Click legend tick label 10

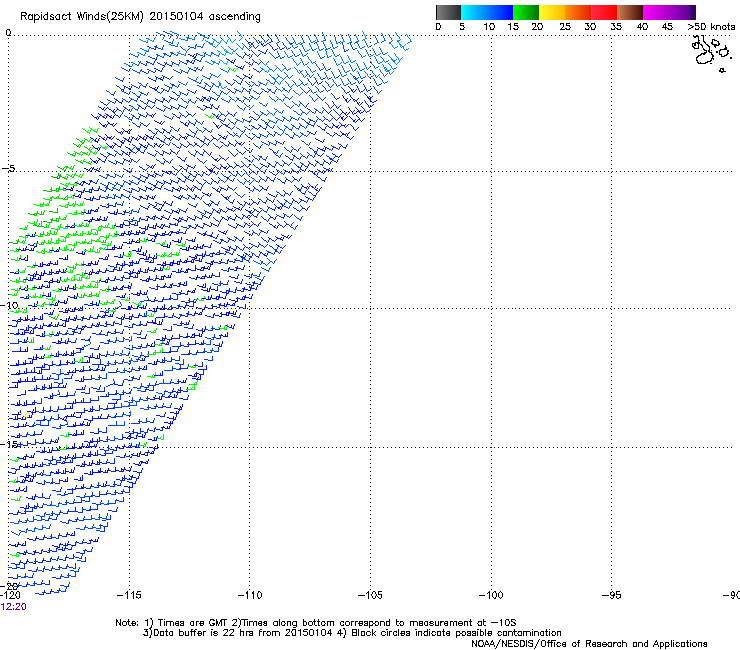(x=489, y=26)
